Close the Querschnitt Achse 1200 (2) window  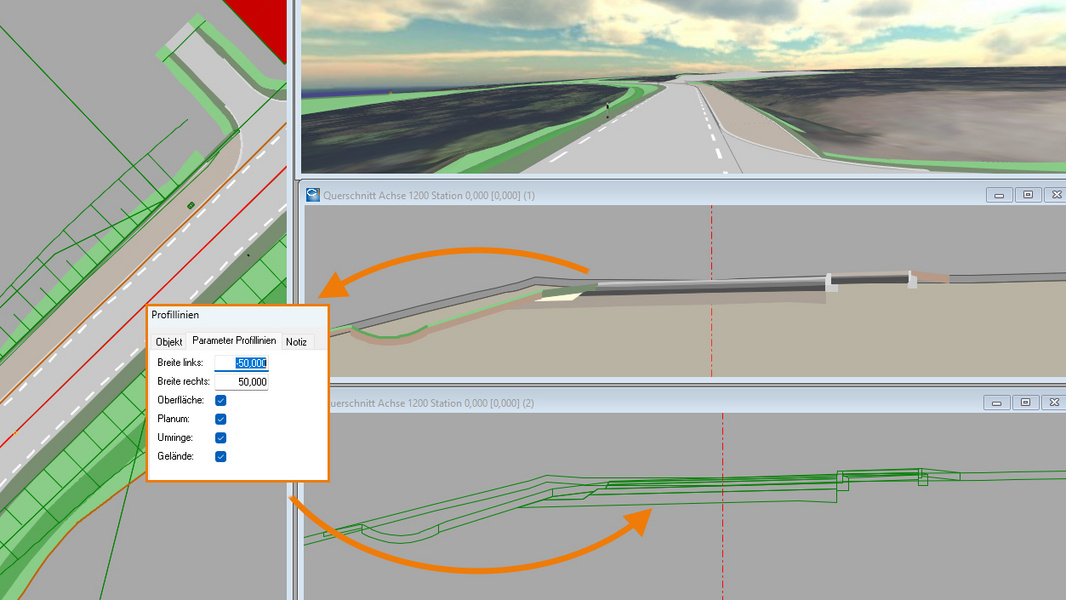click(1054, 402)
